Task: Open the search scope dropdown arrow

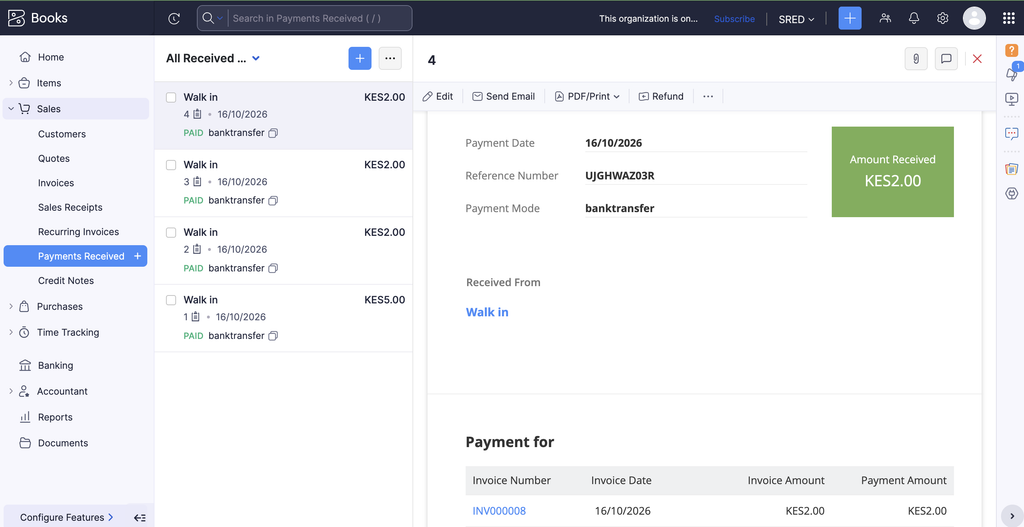Action: coord(220,18)
